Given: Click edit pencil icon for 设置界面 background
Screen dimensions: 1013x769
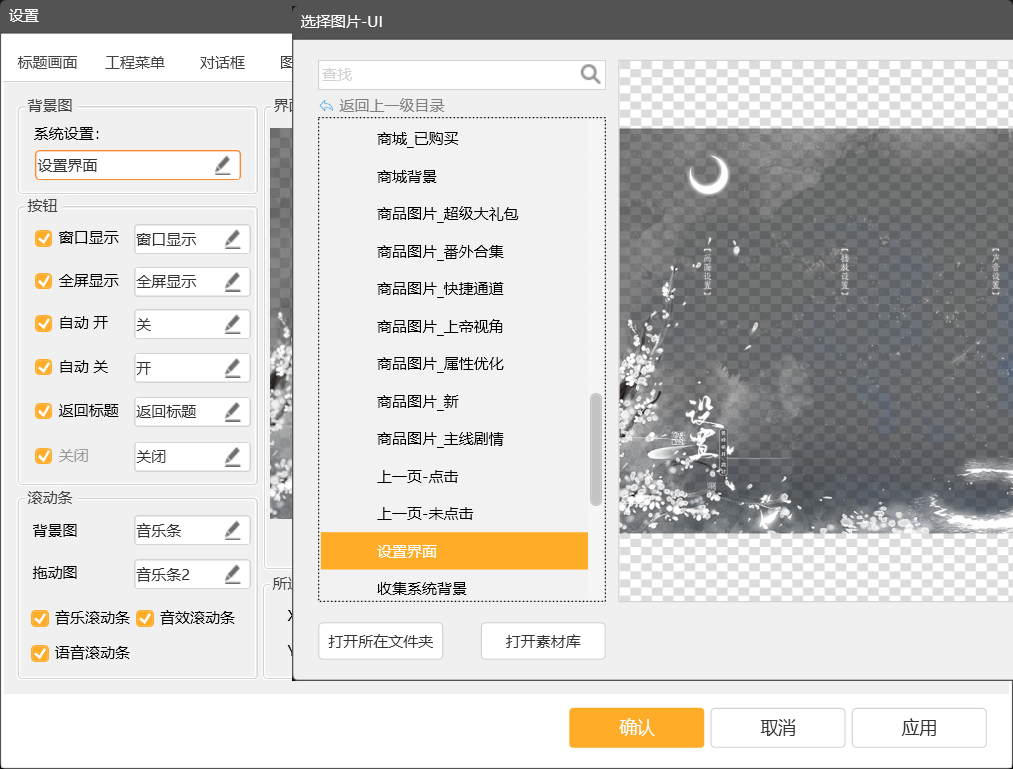Looking at the screenshot, I should click(x=223, y=166).
